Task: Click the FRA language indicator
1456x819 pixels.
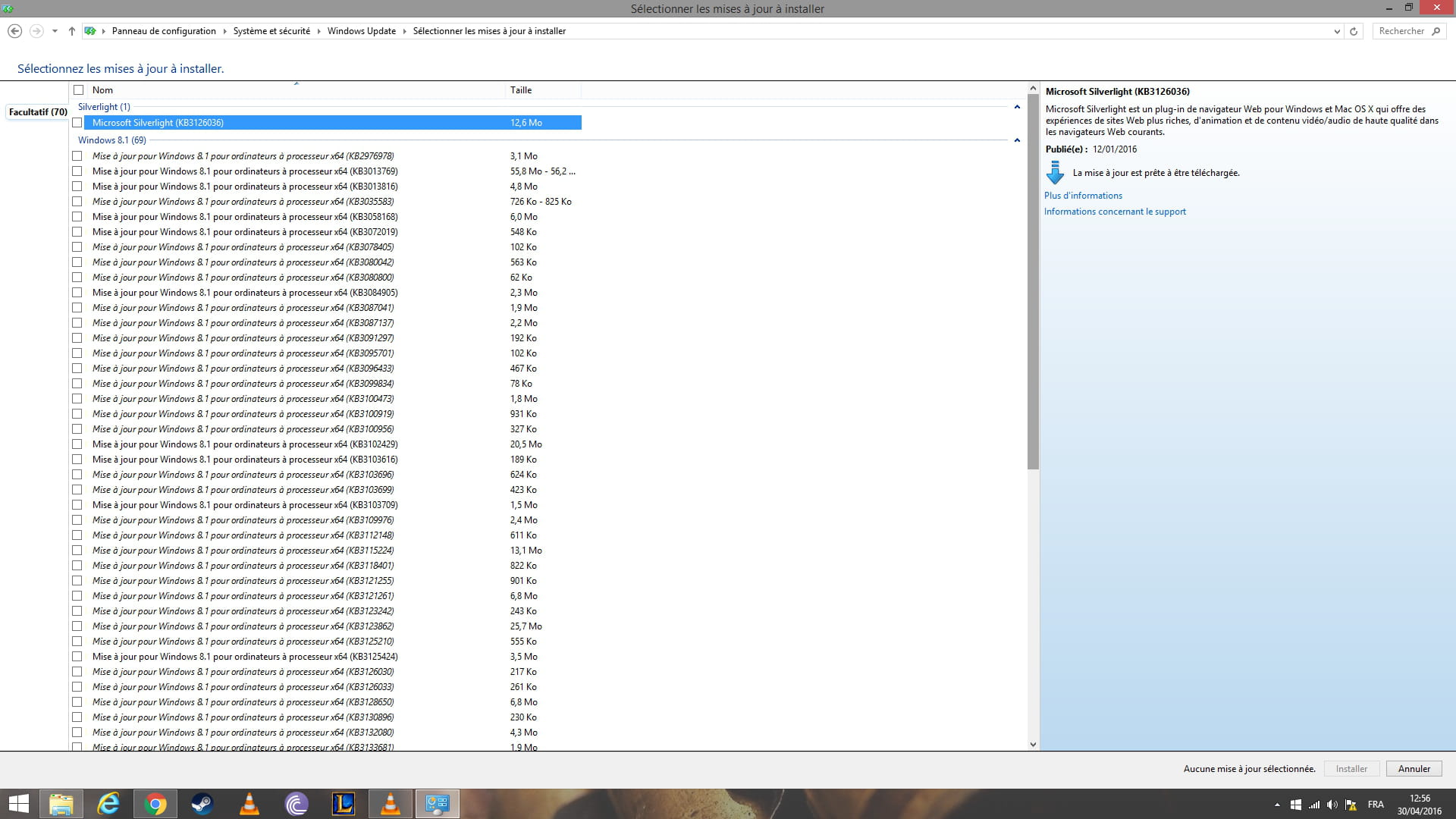Action: [x=1376, y=805]
